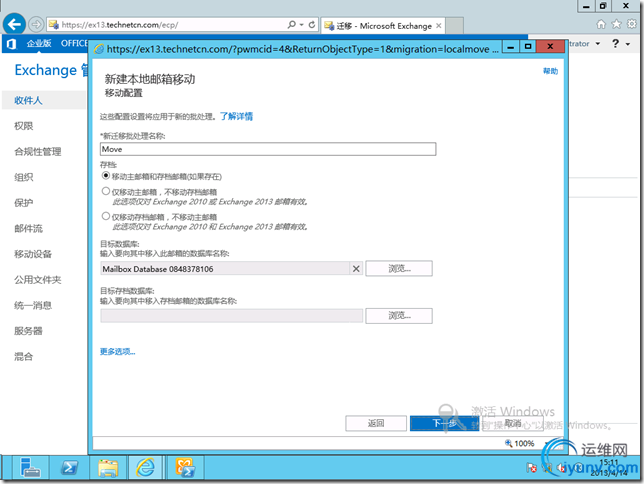644x484 pixels.
Task: Launch Server Manager from the taskbar
Action: [x=30, y=468]
